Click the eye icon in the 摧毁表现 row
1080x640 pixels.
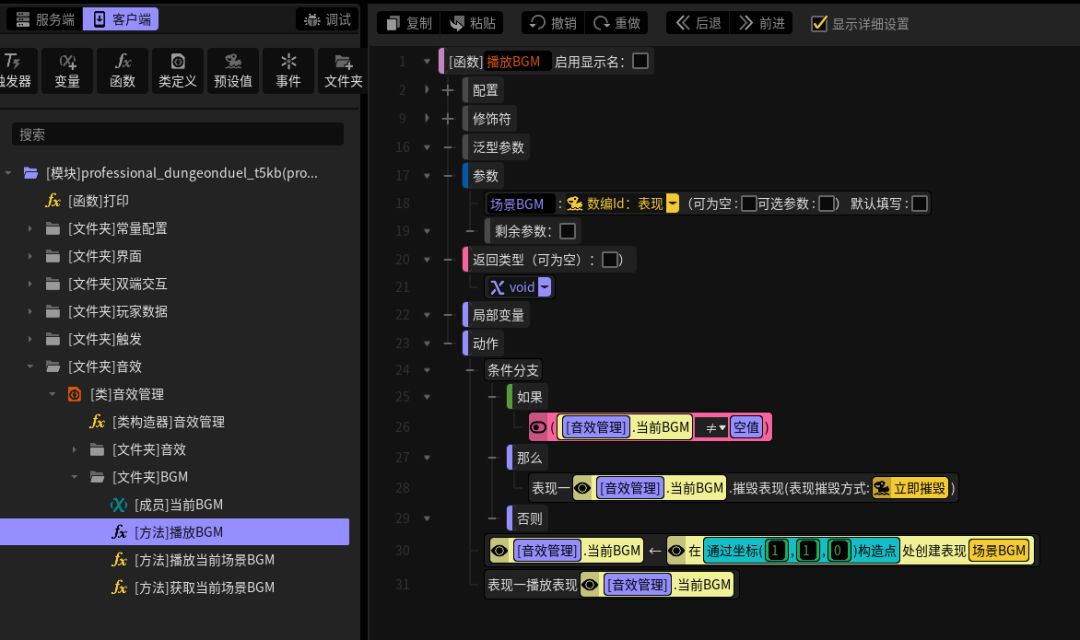583,488
